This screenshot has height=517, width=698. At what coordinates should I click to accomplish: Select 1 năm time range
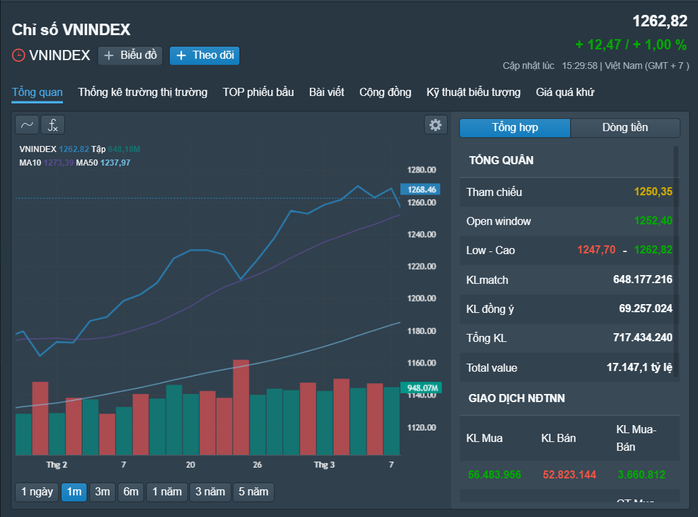[167, 492]
